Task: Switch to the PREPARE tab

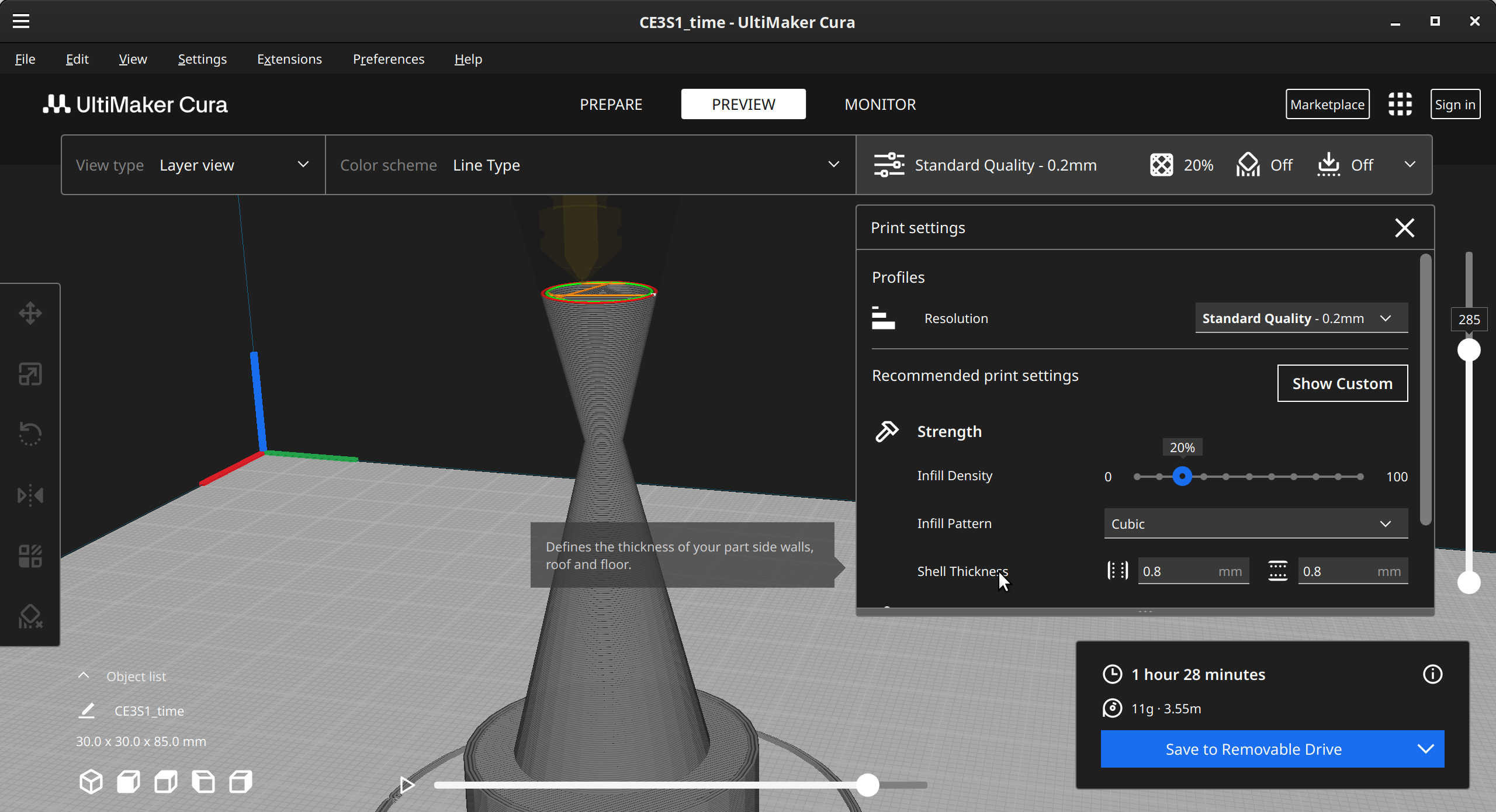Action: [611, 105]
